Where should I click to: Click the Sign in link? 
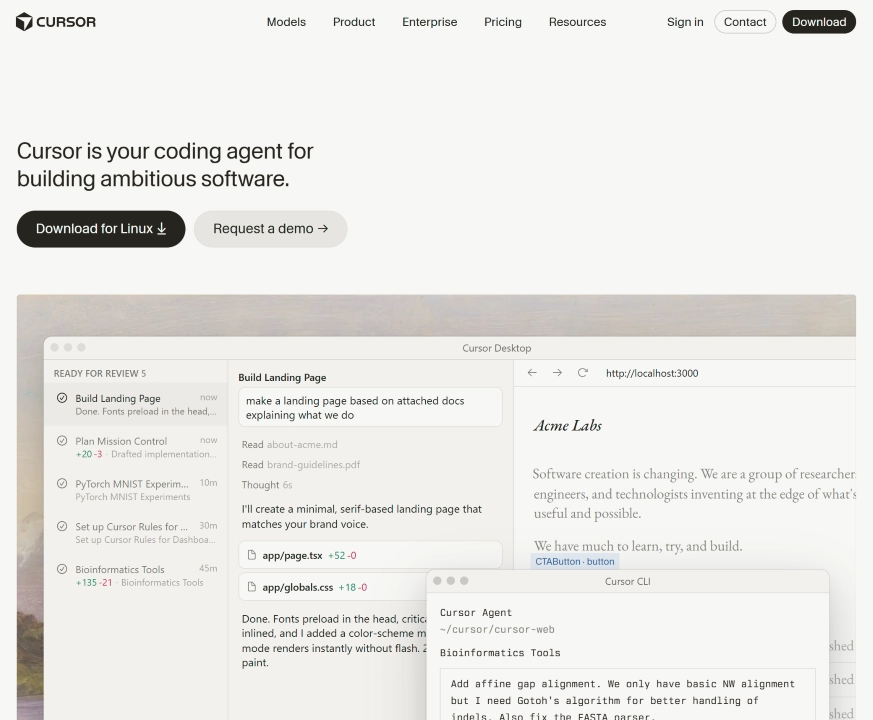(x=685, y=22)
